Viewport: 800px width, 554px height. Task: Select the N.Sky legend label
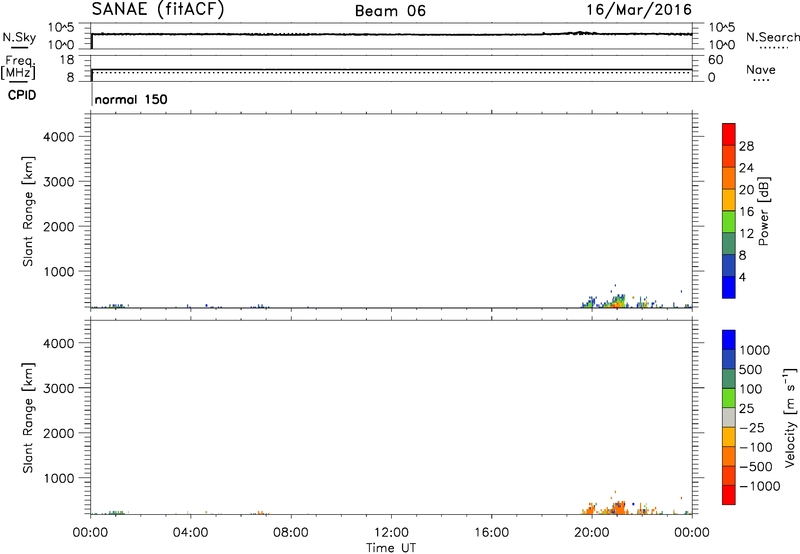tap(19, 37)
